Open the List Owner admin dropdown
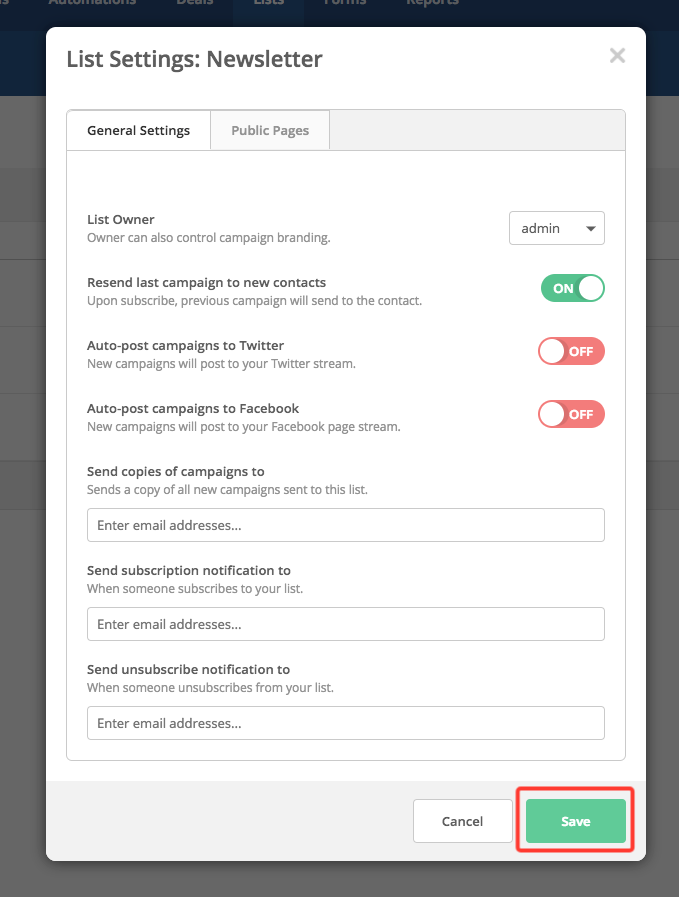679x897 pixels. pyautogui.click(x=557, y=228)
